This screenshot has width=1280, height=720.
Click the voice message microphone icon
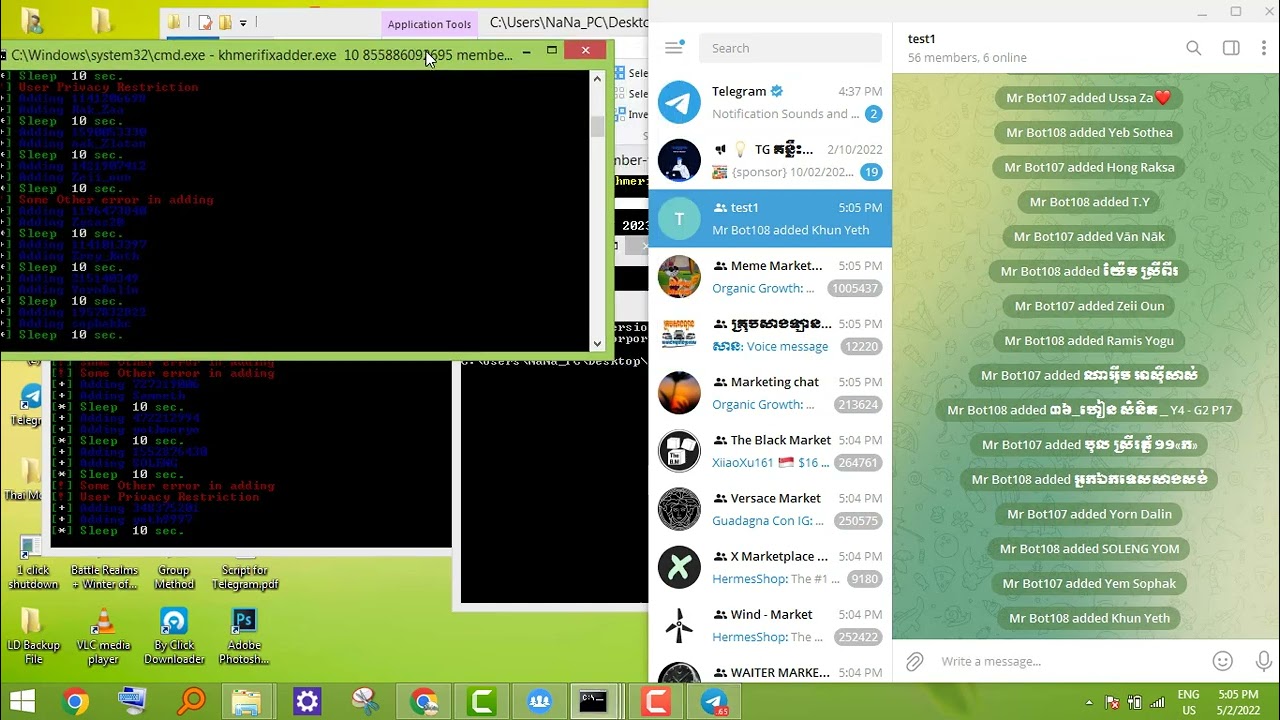pyautogui.click(x=1263, y=661)
